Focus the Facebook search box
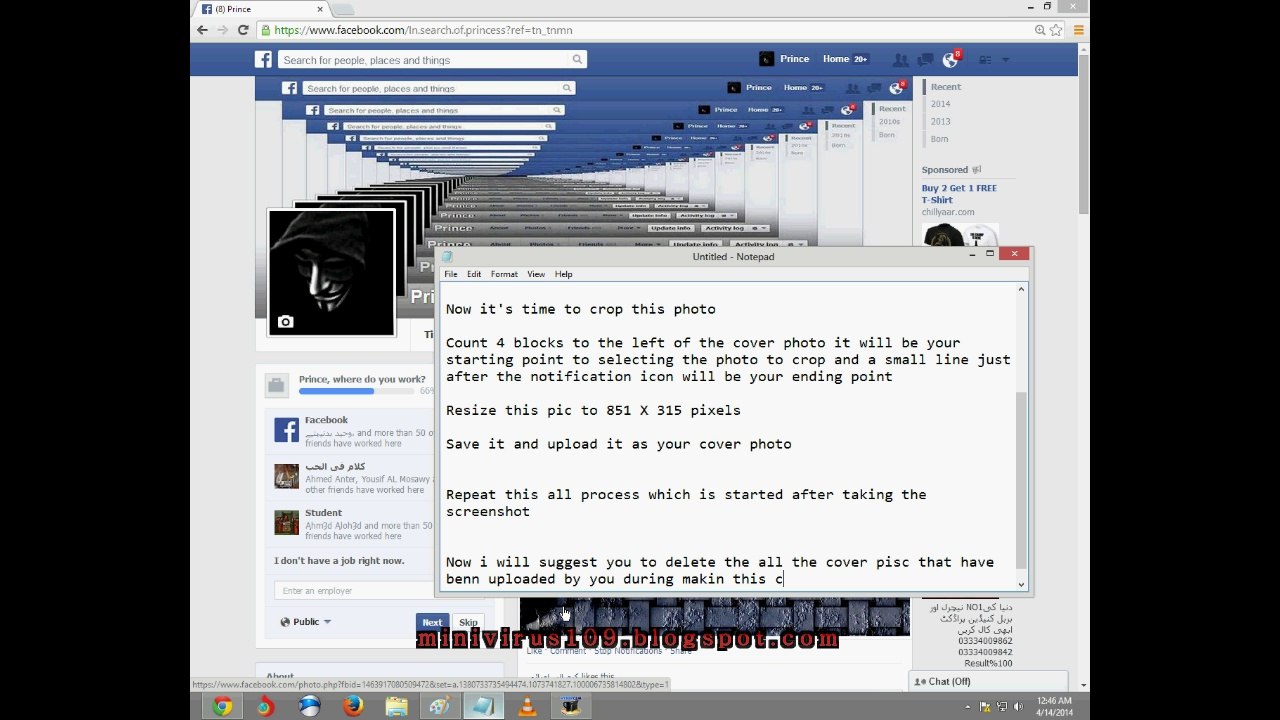This screenshot has height=720, width=1280. (432, 60)
